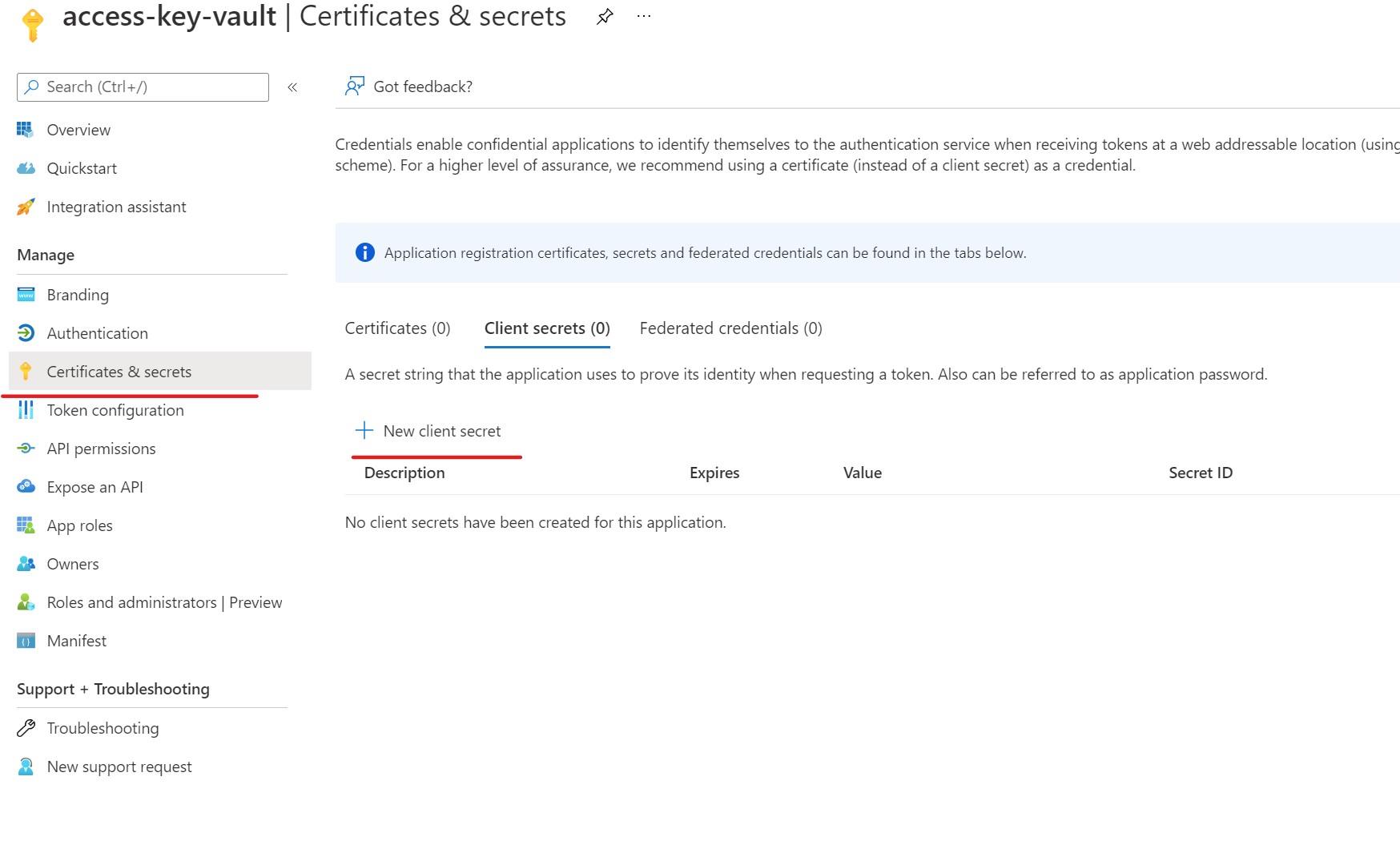Open New support request
The width and height of the screenshot is (1400, 853).
tap(119, 766)
